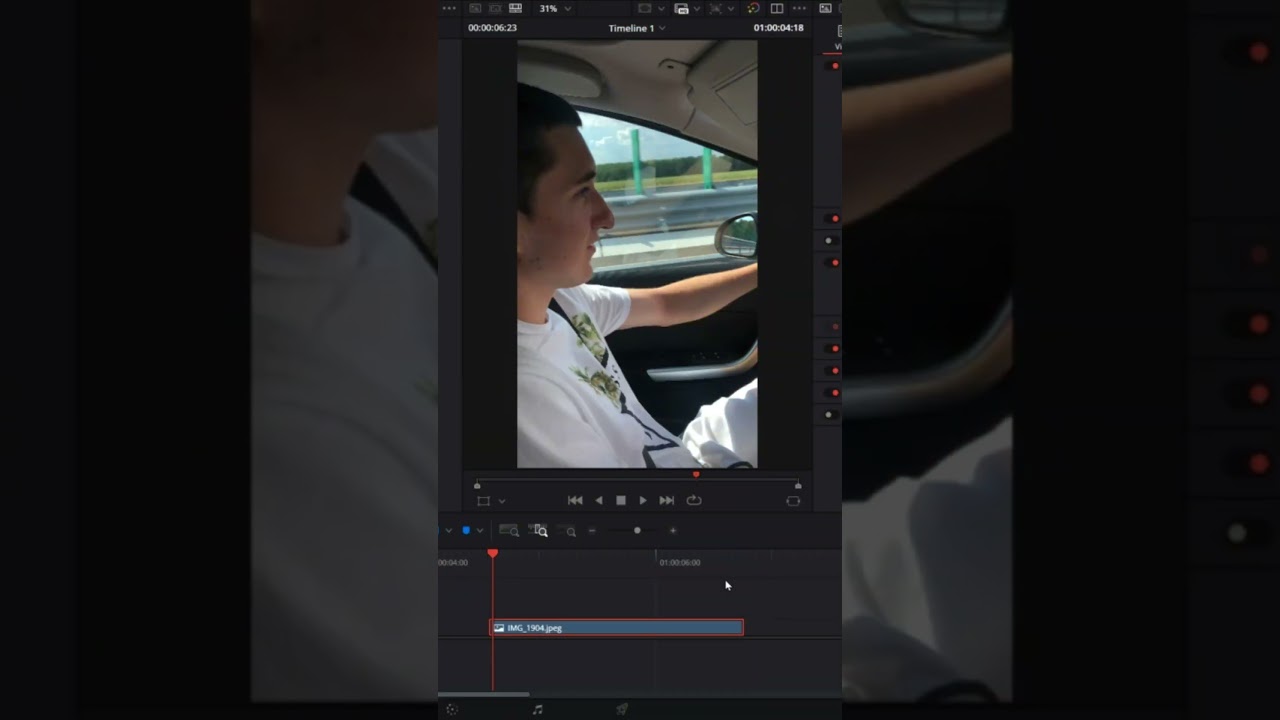Viewport: 1280px width, 720px height.
Task: Select the Transform overlay tool under the viewer
Action: click(484, 501)
